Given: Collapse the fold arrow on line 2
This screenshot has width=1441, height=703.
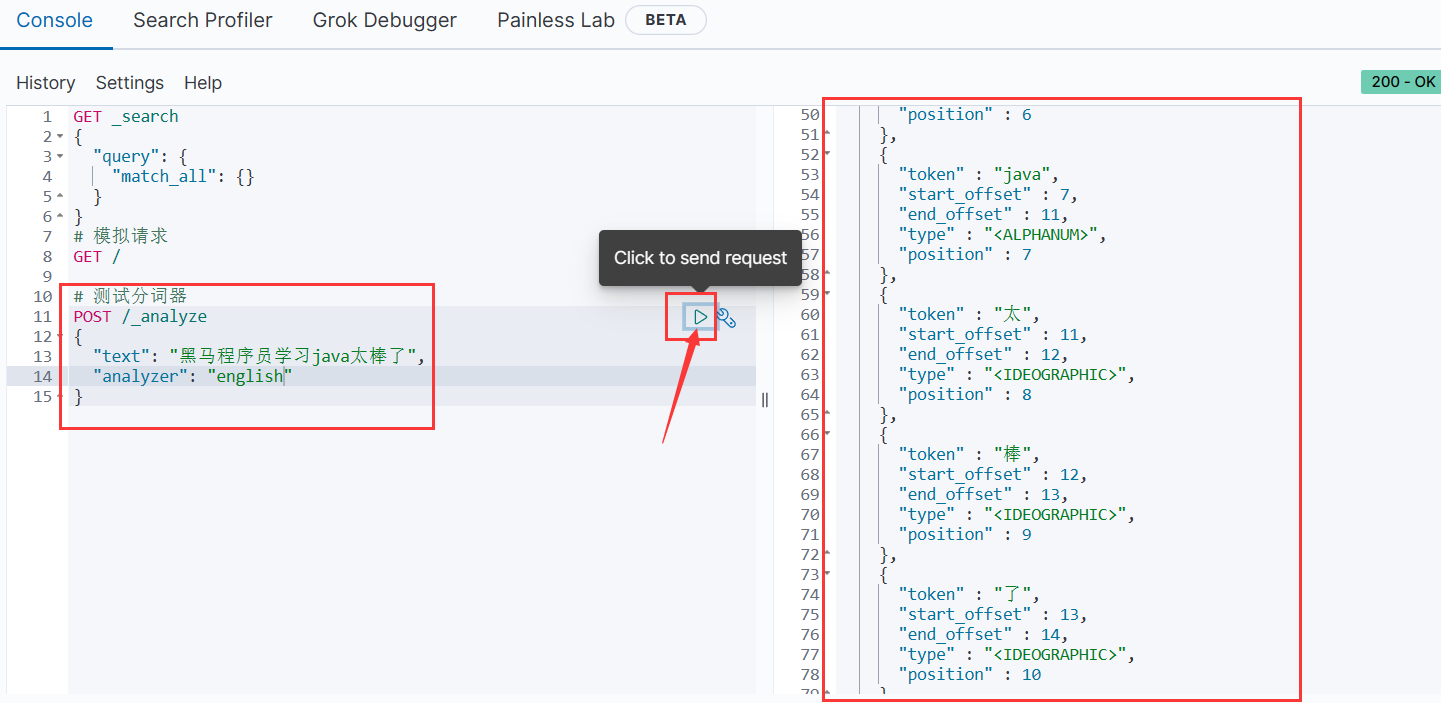Looking at the screenshot, I should click(60, 137).
